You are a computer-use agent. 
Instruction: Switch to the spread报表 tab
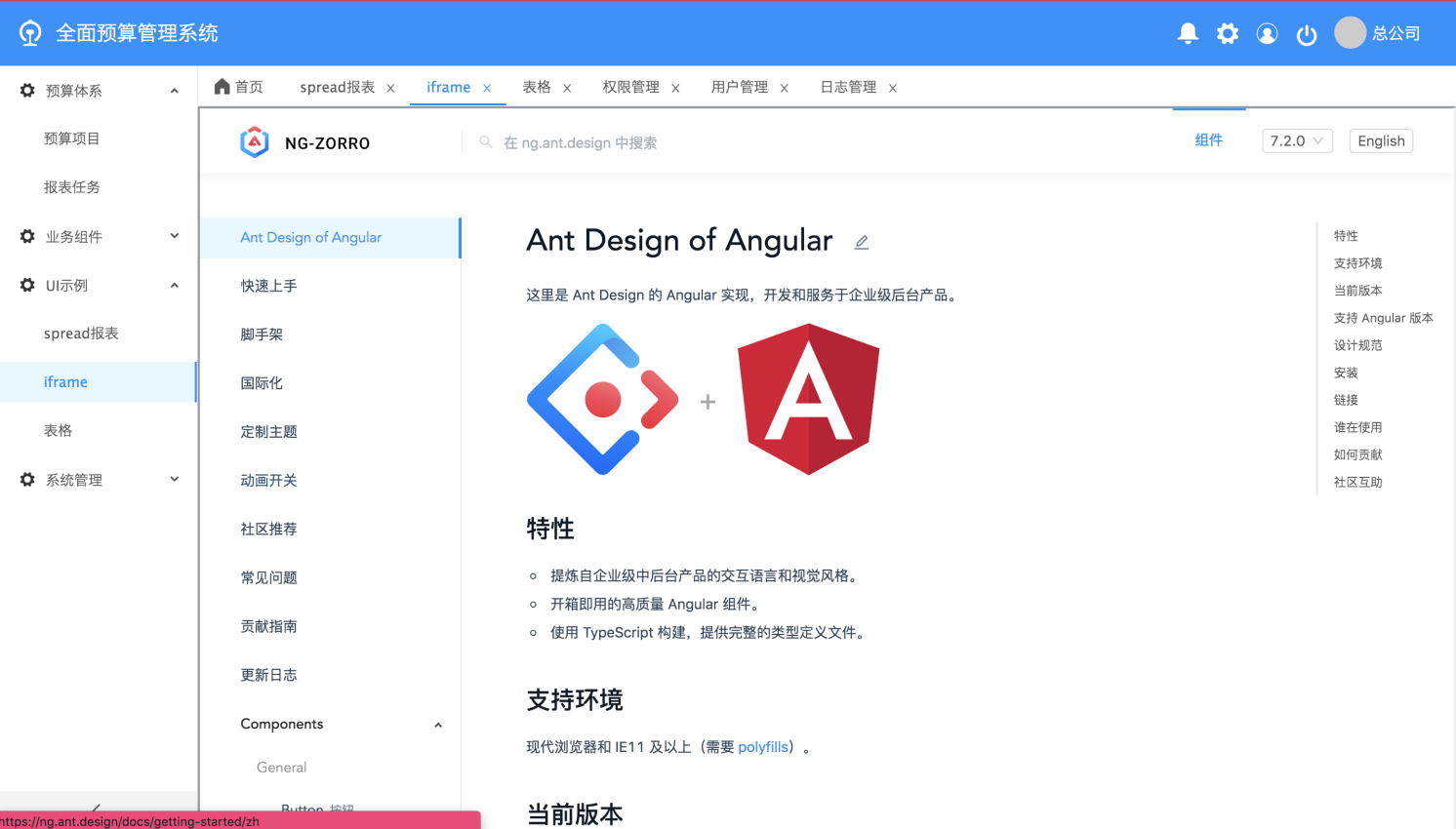(338, 87)
